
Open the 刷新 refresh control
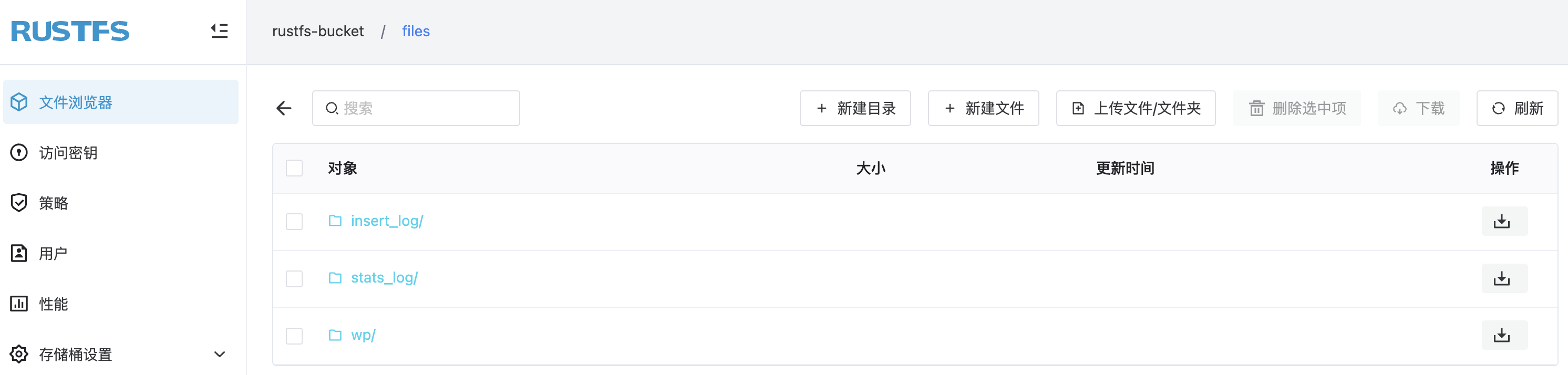click(x=1517, y=108)
